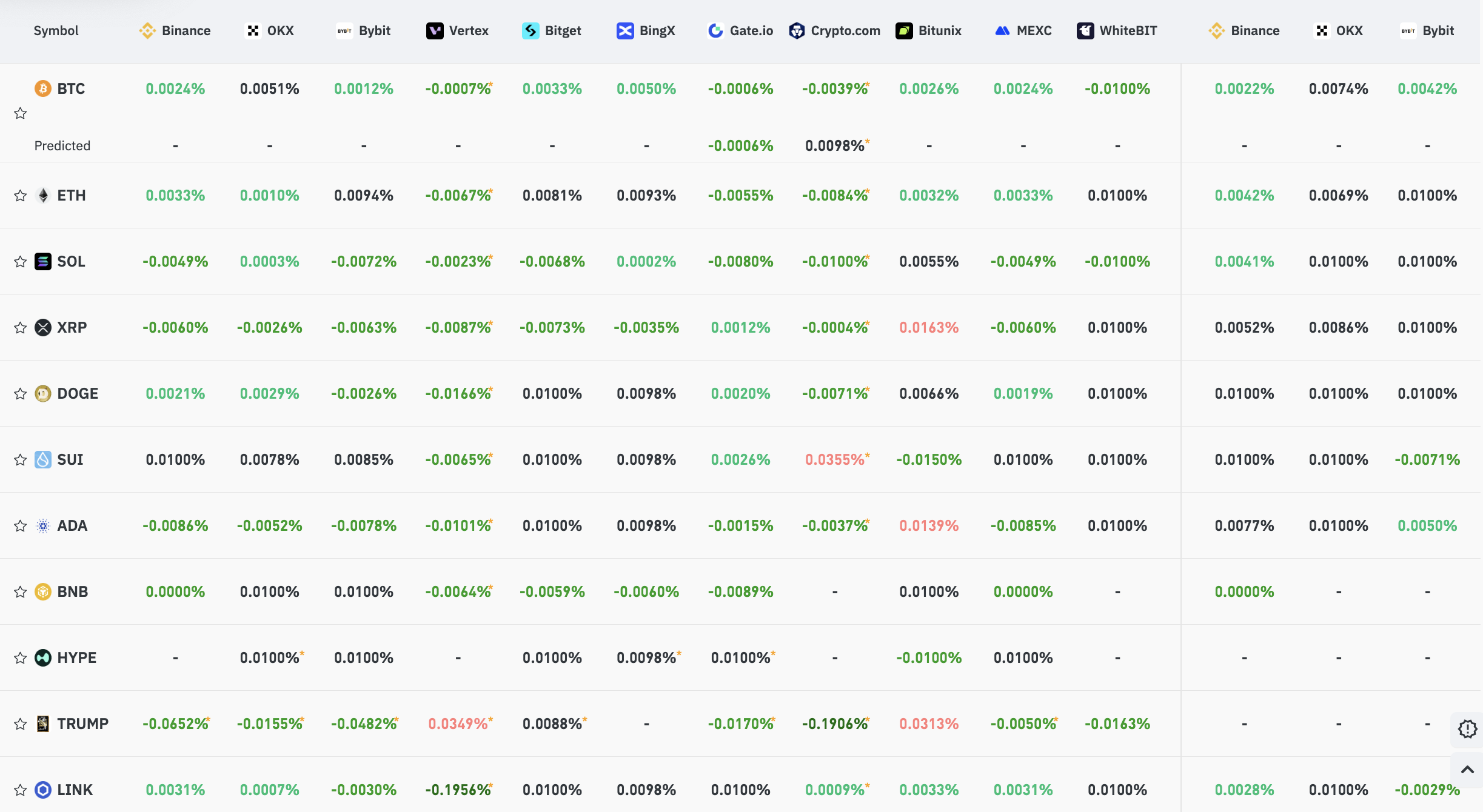Click the DOGE coin icon
The height and width of the screenshot is (812, 1483).
point(42,393)
